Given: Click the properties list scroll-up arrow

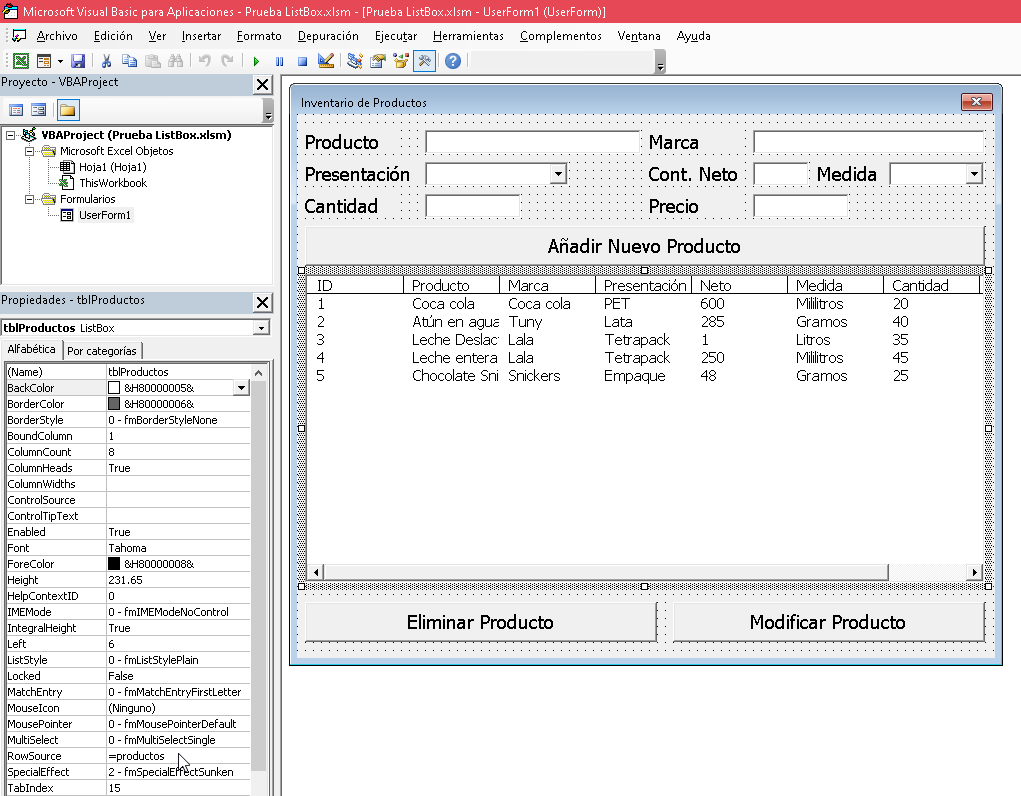Looking at the screenshot, I should [259, 373].
